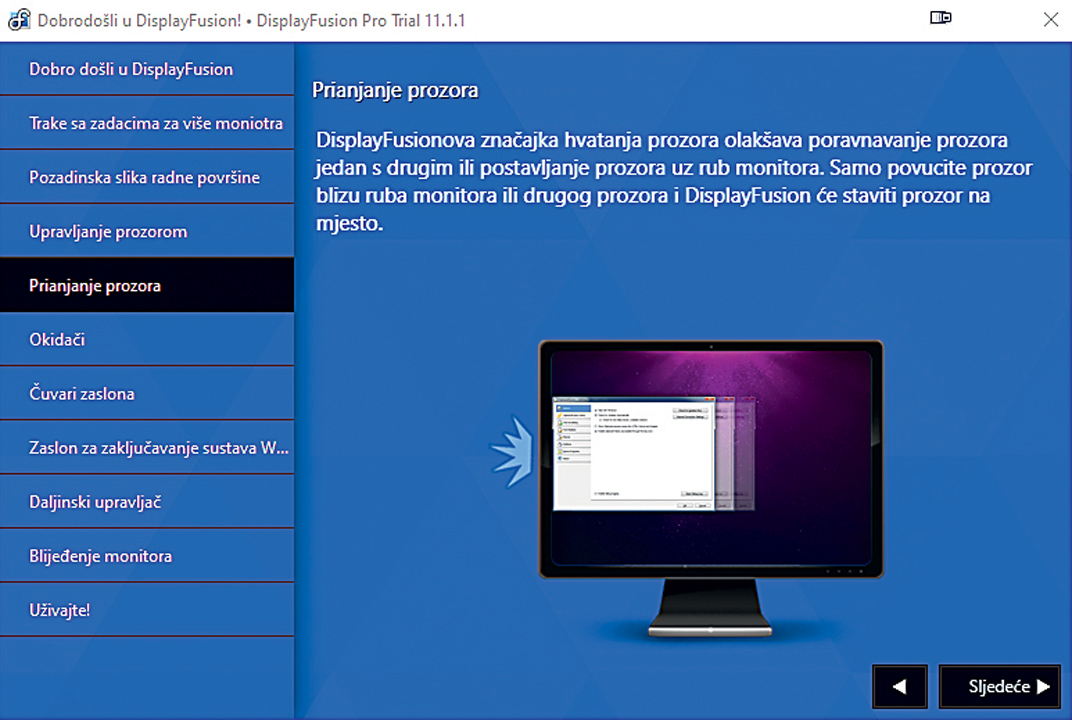Close the DisplayFusion welcome window
1072x720 pixels.
pyautogui.click(x=1051, y=19)
